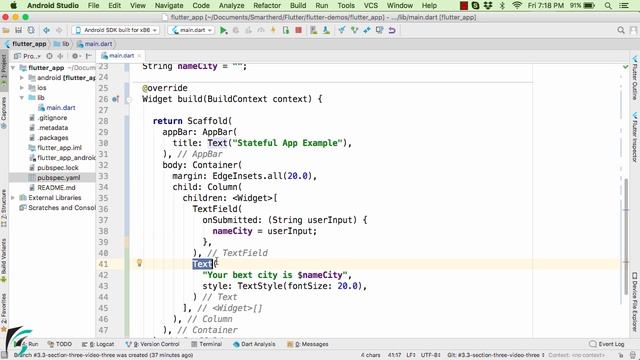Open the Analyze menu
Screen dimensions: 640x360
pos(231,6)
